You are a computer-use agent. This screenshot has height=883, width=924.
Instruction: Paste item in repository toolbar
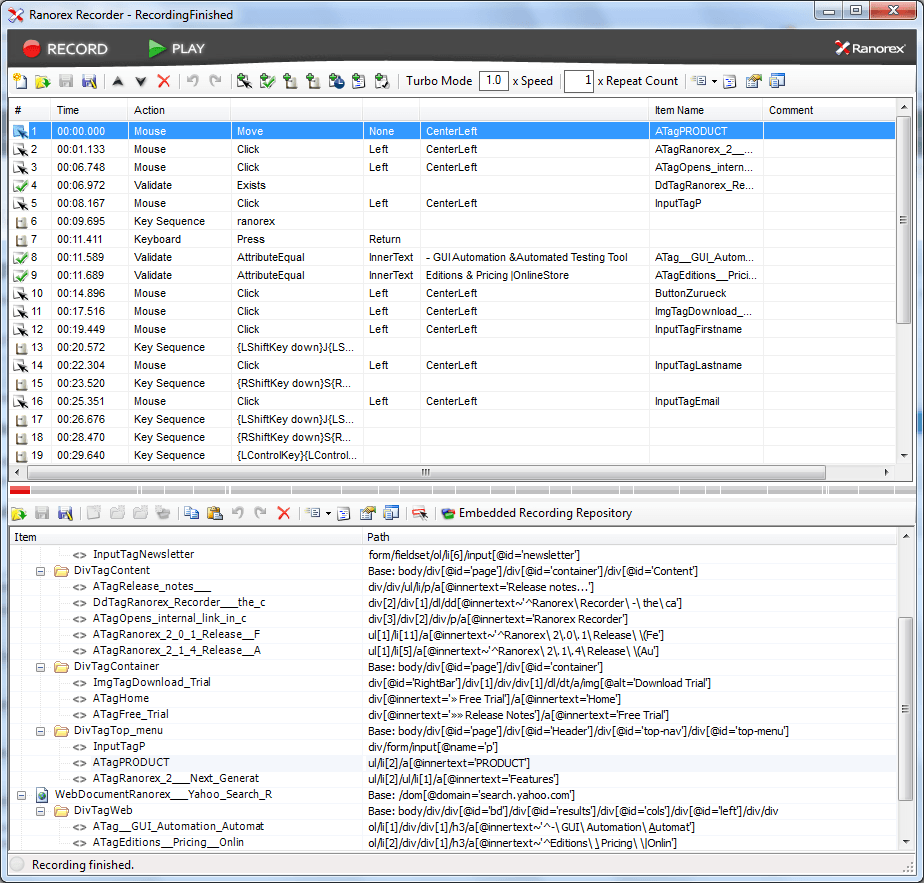click(x=214, y=513)
